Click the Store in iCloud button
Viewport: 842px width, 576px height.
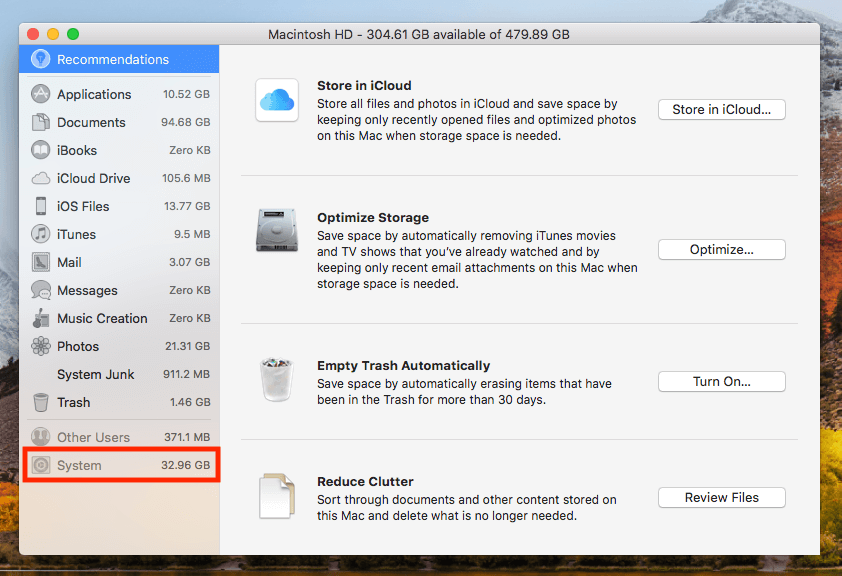click(x=721, y=110)
